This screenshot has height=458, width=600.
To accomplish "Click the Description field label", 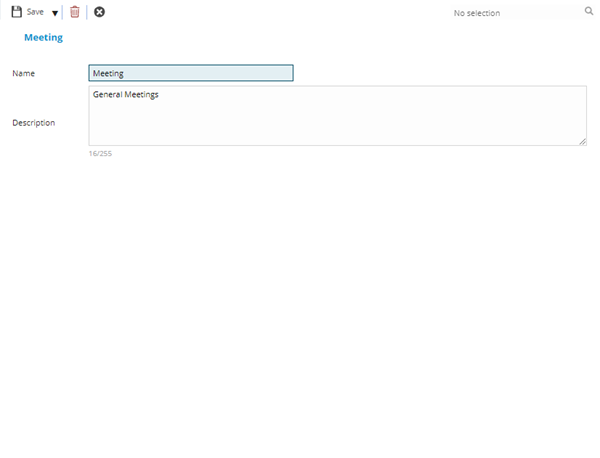I will 33,123.
